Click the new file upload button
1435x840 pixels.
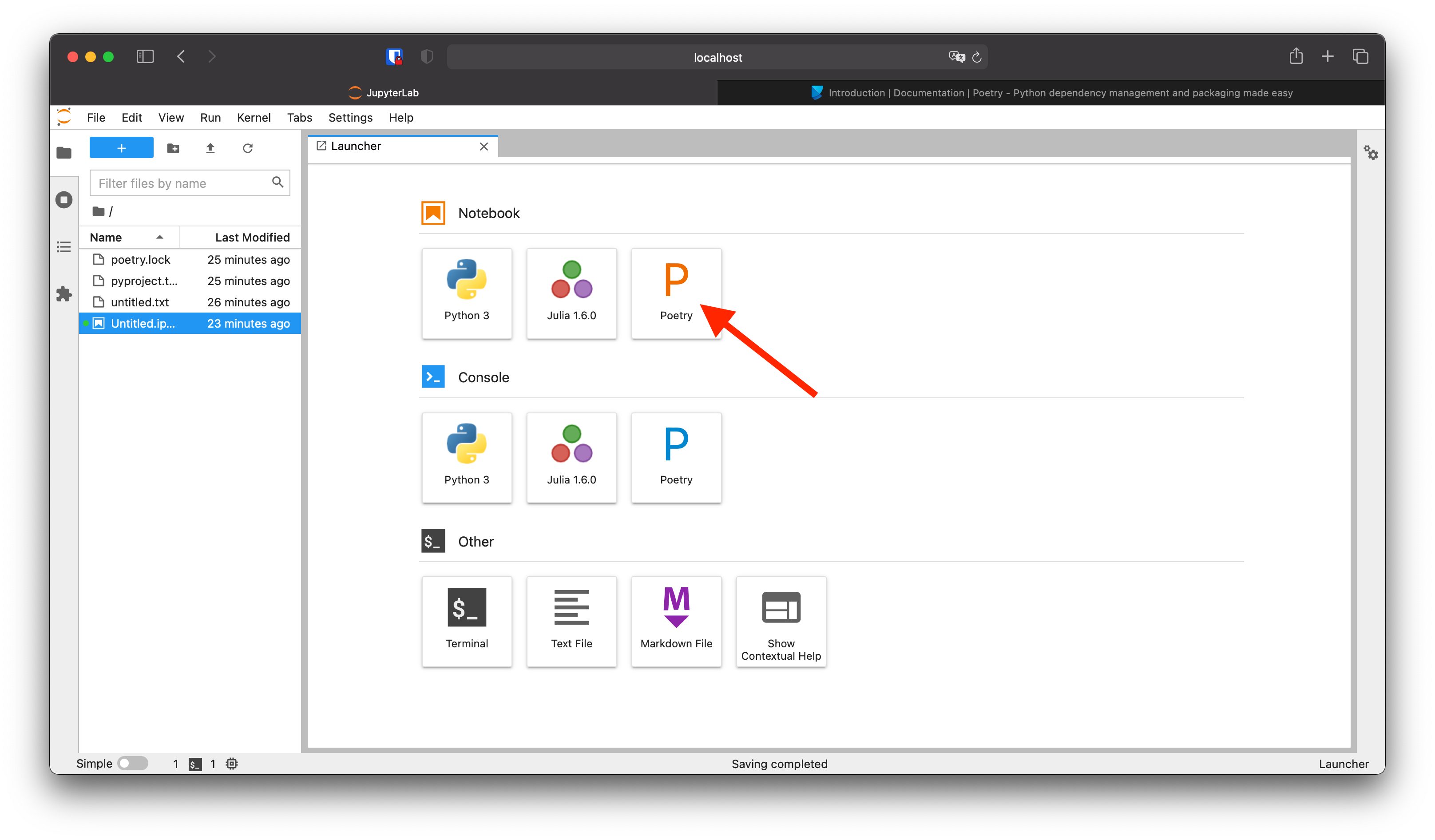coord(209,148)
